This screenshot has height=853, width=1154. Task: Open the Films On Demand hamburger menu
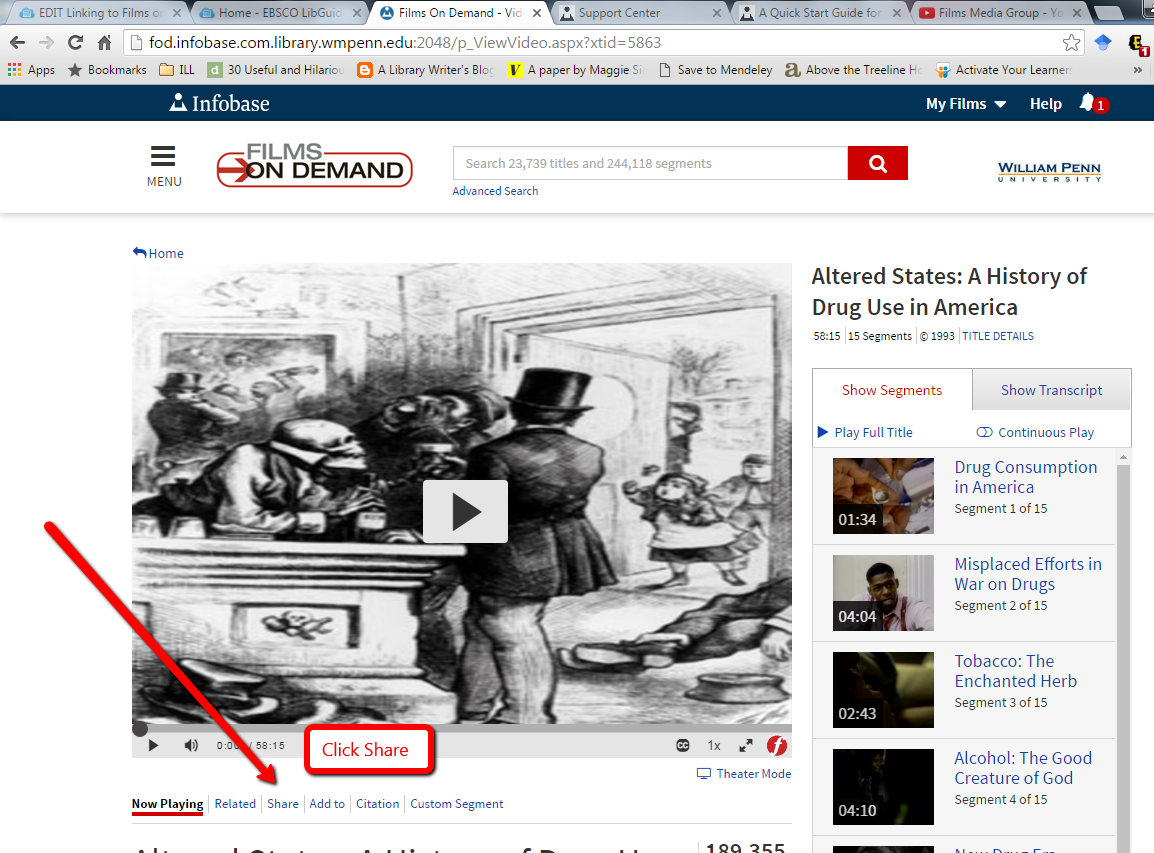tap(163, 157)
